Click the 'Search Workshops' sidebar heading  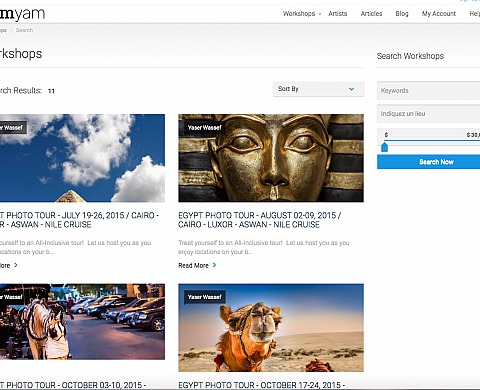(x=410, y=56)
